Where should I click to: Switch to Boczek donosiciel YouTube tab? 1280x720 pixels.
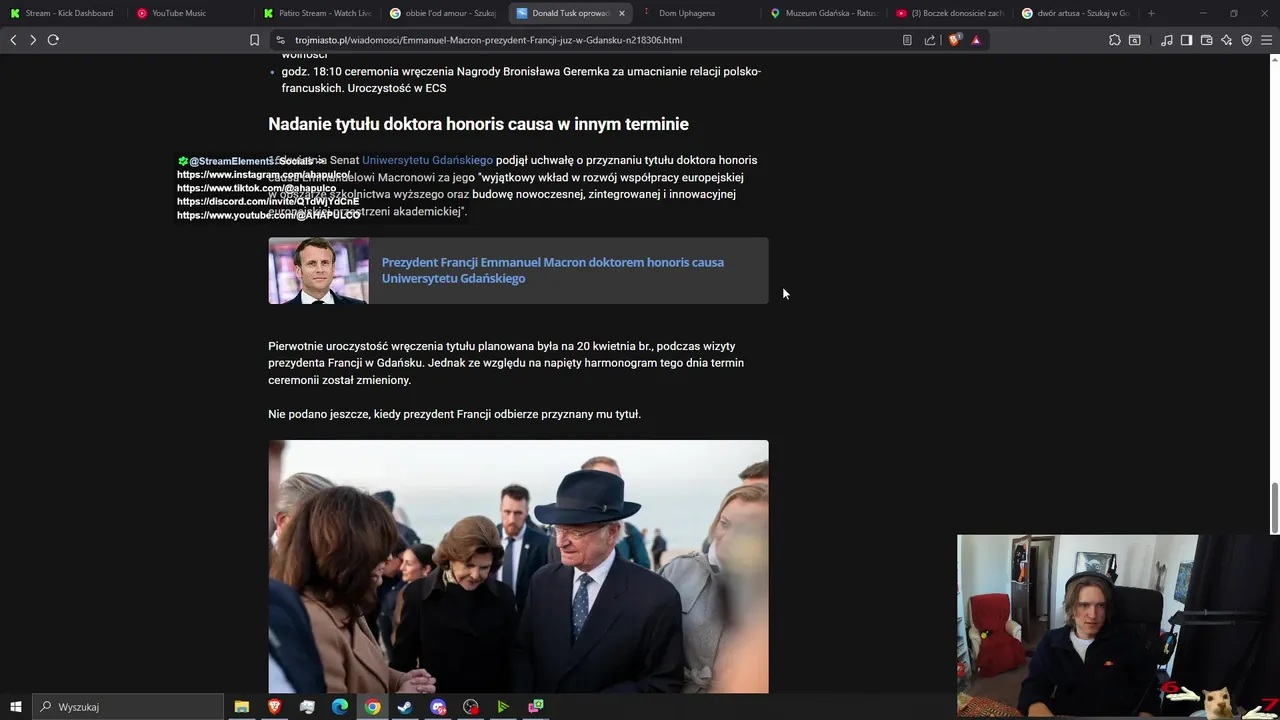click(950, 13)
